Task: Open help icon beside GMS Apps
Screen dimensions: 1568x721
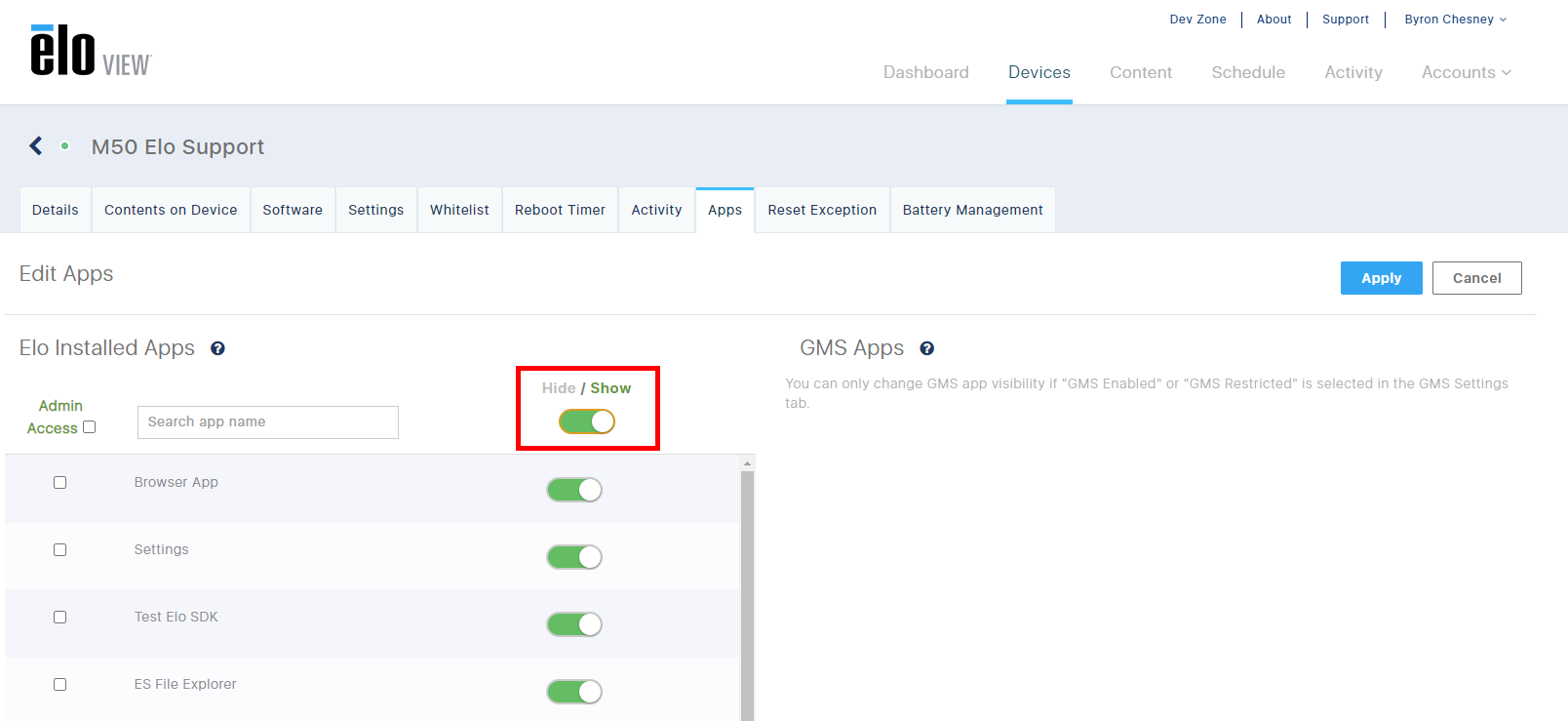Action: (927, 348)
